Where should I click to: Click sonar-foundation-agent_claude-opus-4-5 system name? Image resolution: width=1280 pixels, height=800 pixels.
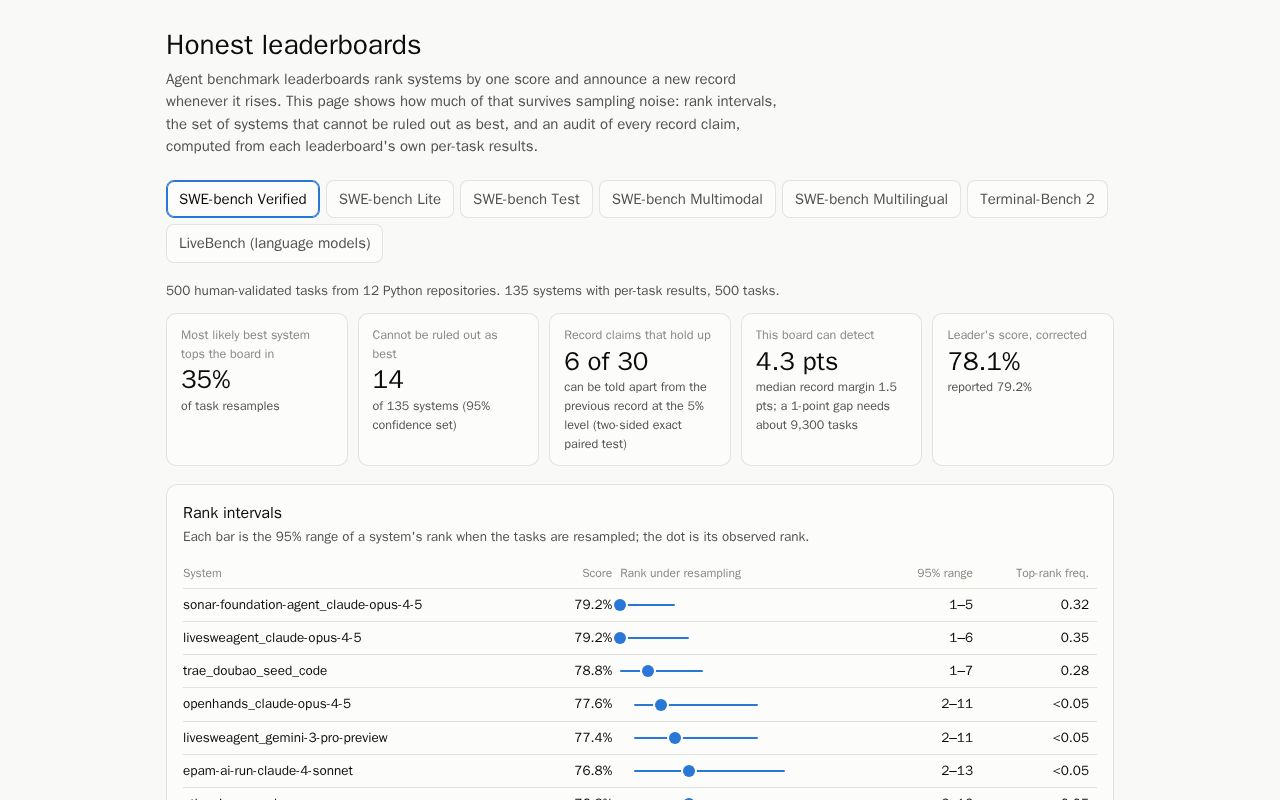(x=302, y=605)
